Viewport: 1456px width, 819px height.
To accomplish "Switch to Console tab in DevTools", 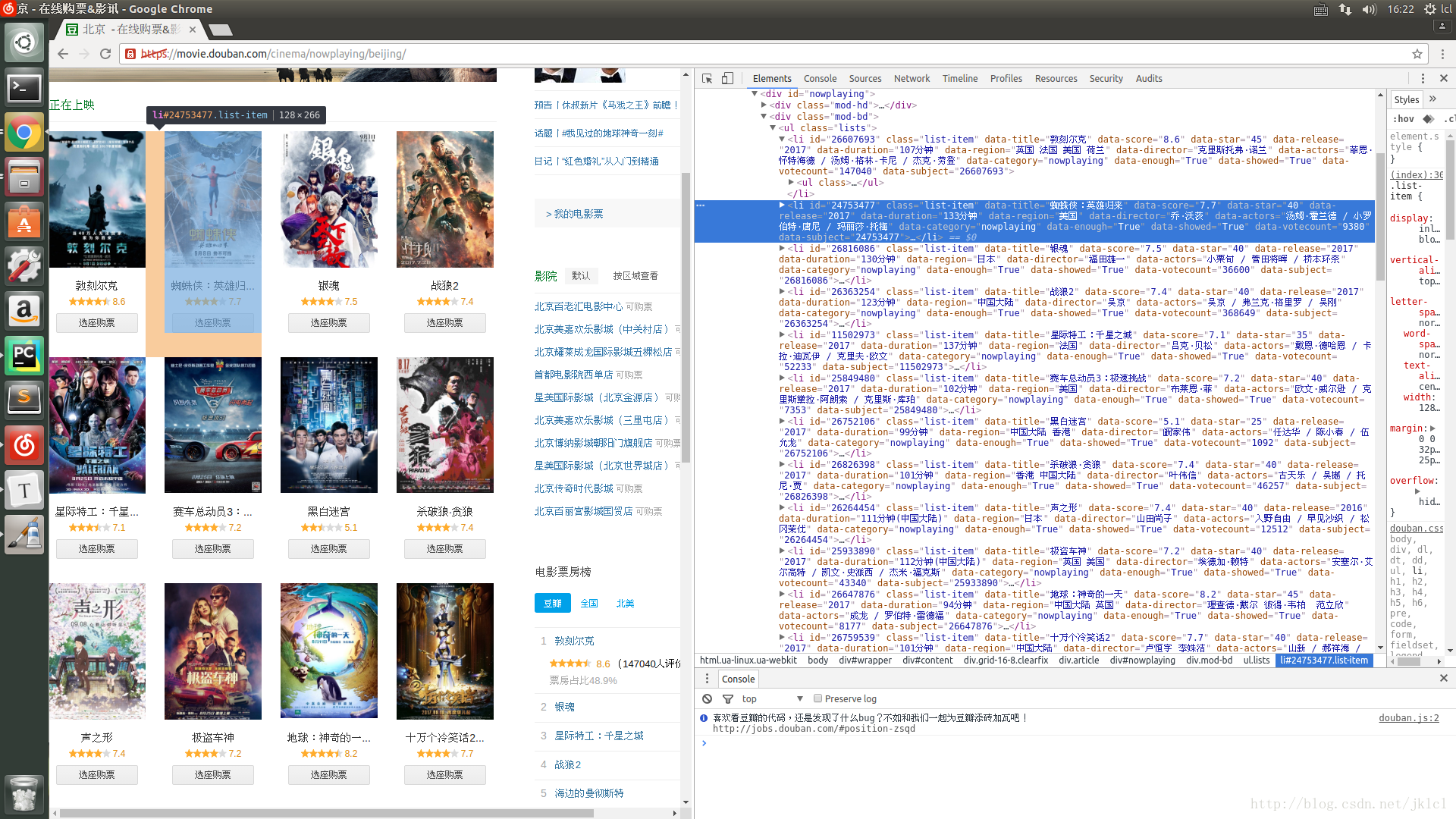I will [820, 78].
